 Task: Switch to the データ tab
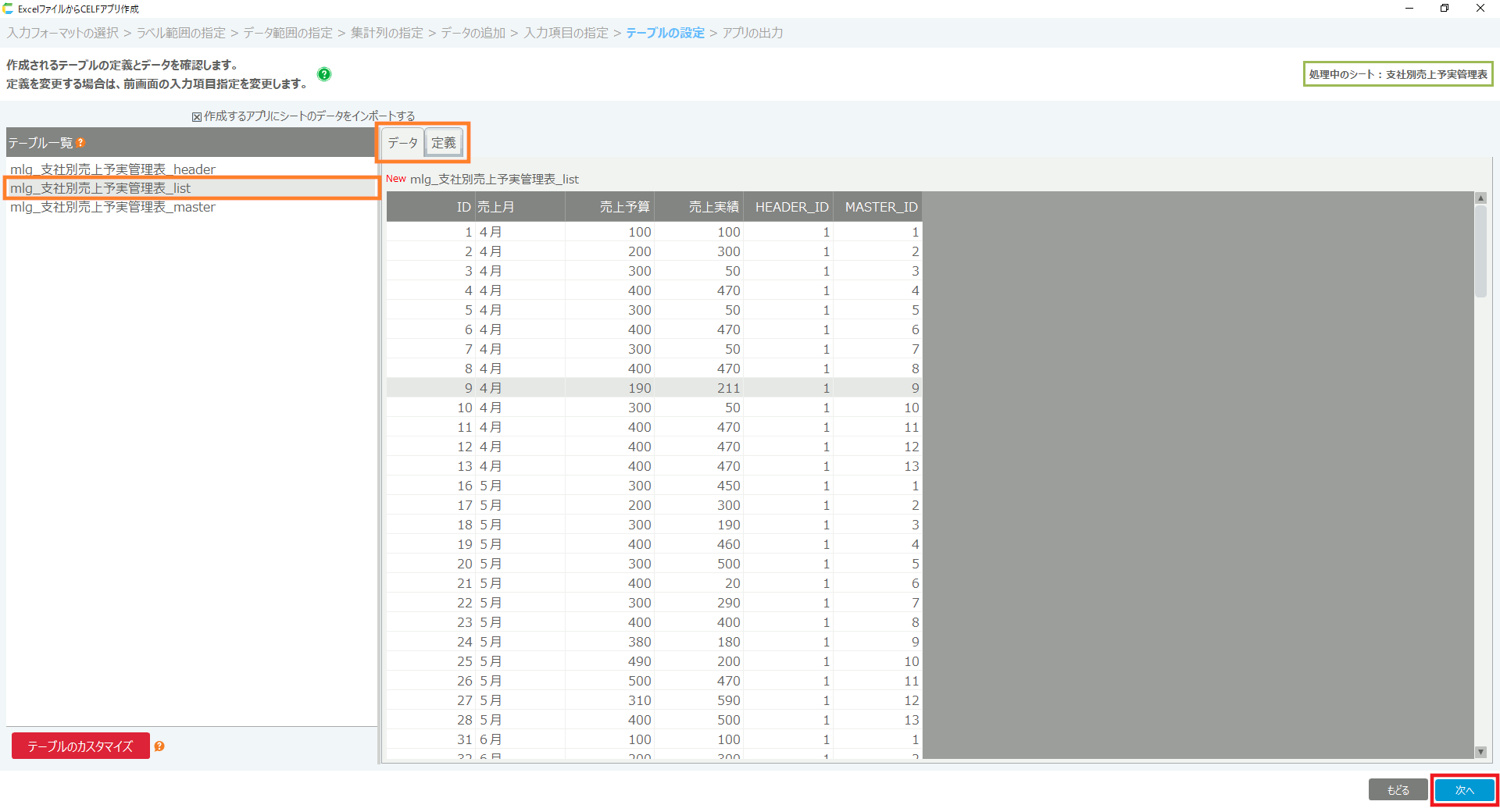point(402,143)
